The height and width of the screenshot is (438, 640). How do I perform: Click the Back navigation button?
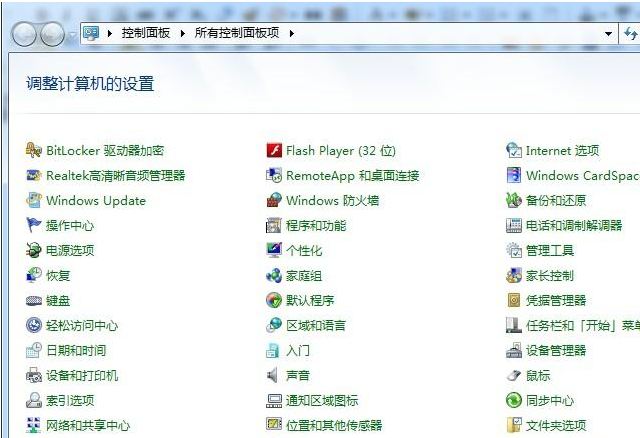tap(24, 34)
